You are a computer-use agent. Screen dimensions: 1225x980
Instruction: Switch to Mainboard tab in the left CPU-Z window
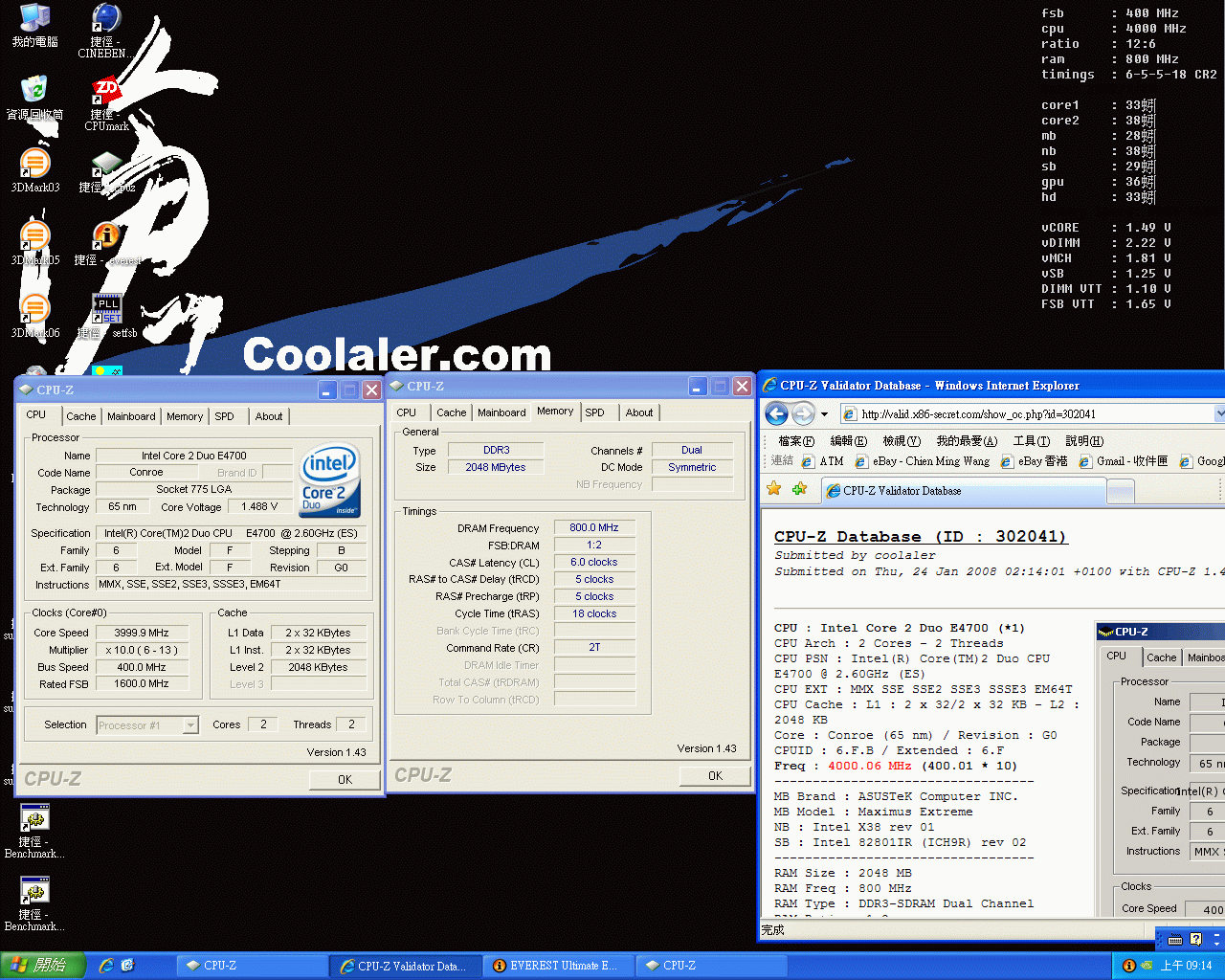pyautogui.click(x=131, y=416)
